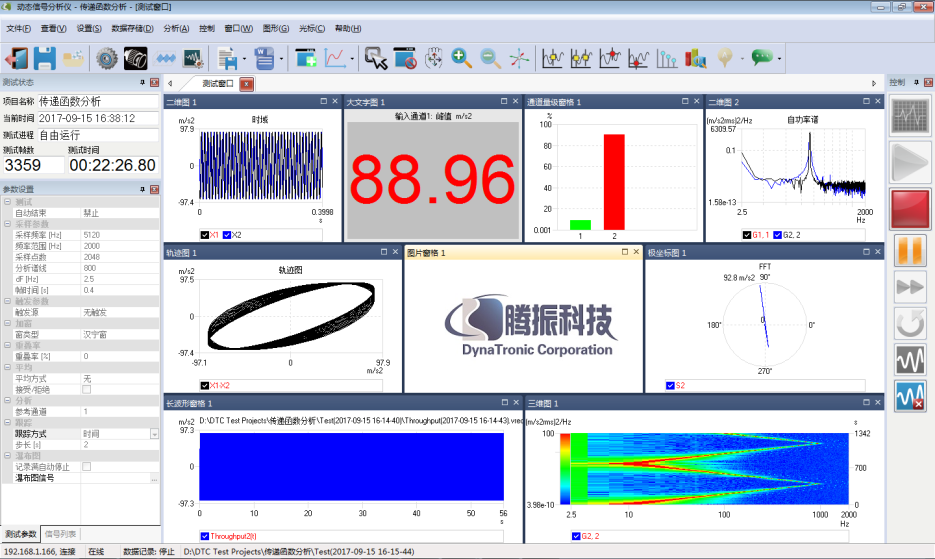935x559 pixels.
Task: Click the 3D axis crosshair icon
Action: coord(519,58)
